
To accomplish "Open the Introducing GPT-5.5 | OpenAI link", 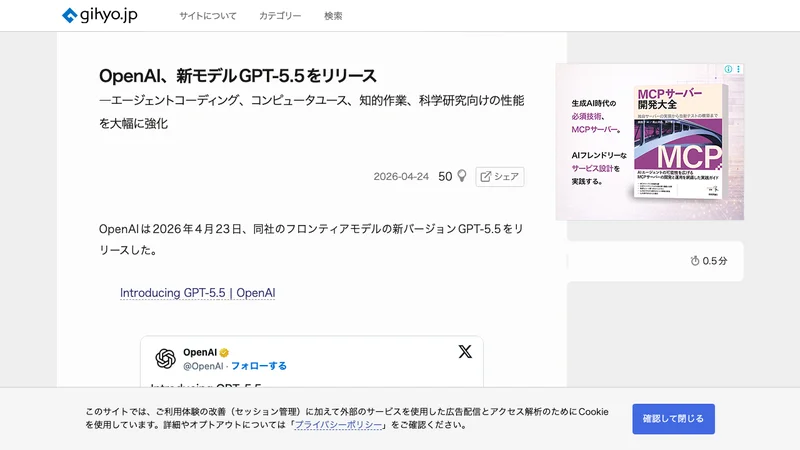I will coord(197,293).
